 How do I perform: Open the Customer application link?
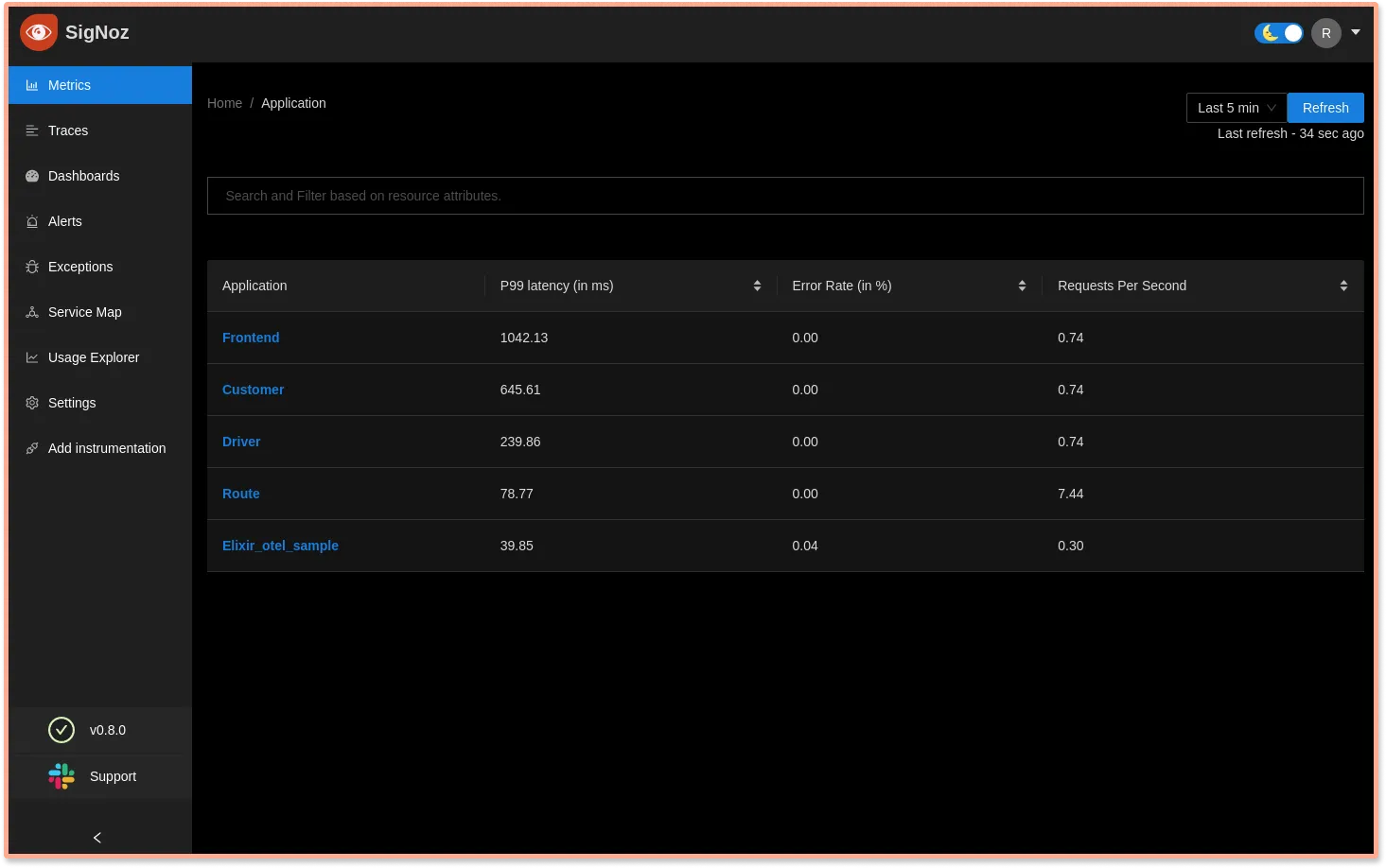pyautogui.click(x=253, y=390)
